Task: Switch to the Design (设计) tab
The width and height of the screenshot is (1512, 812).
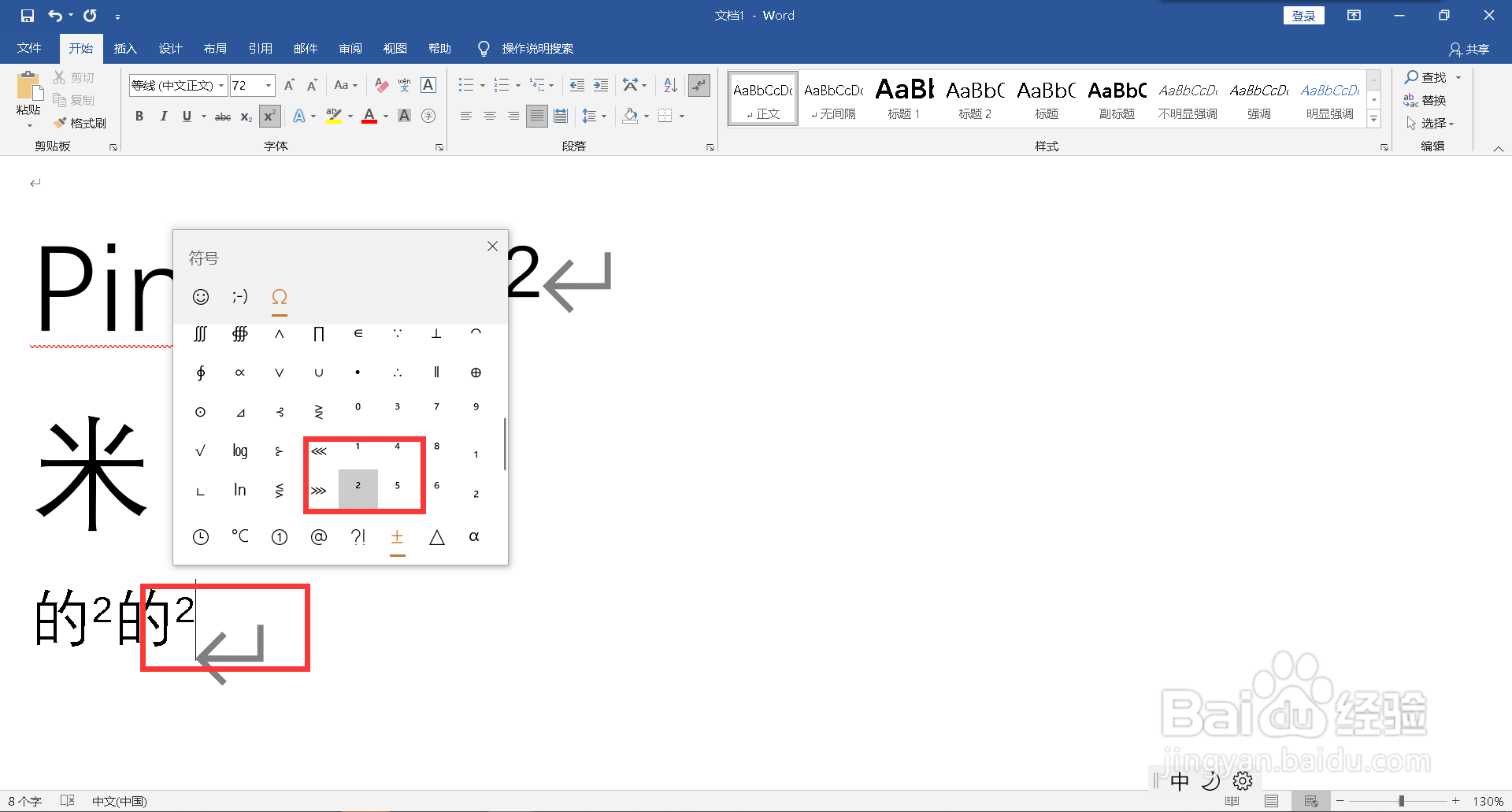Action: (x=170, y=48)
